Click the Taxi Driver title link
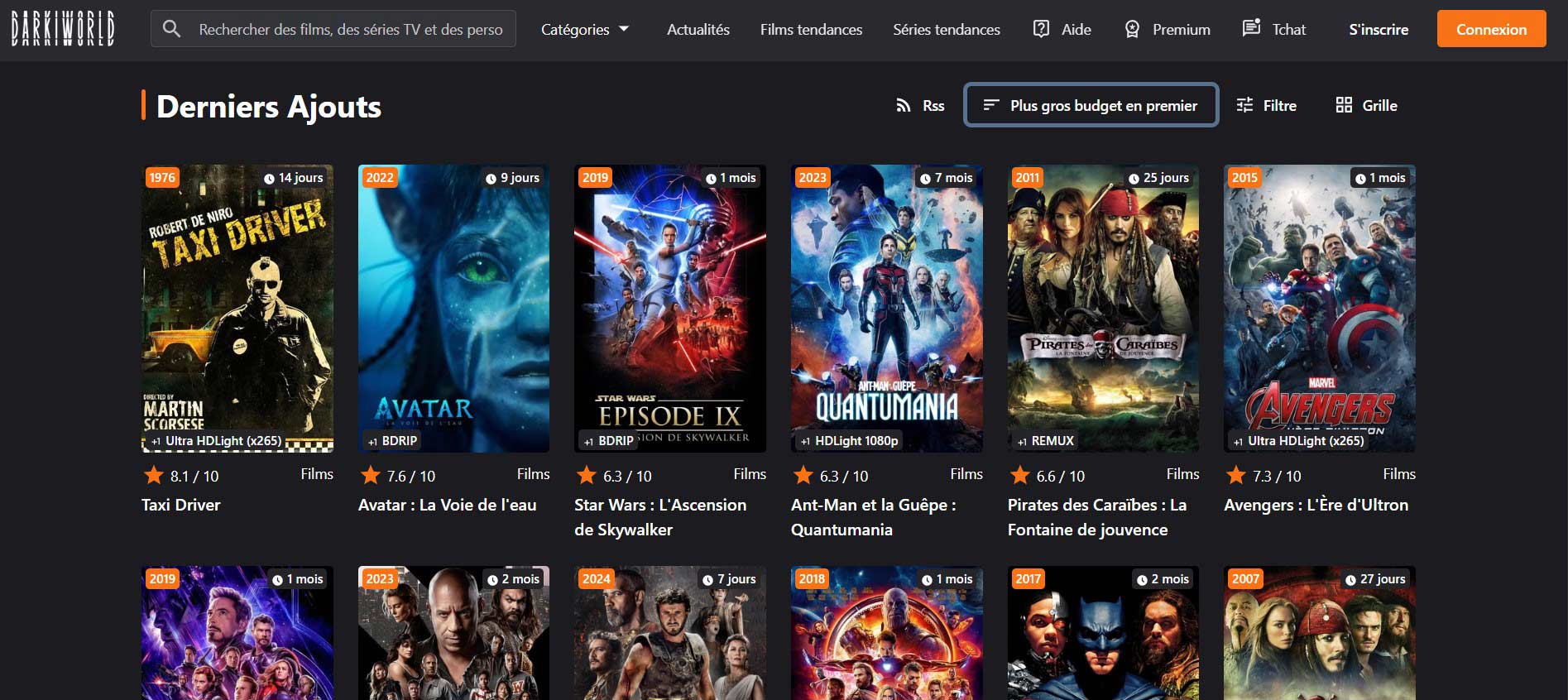Screen dimensions: 1568x700 point(180,505)
